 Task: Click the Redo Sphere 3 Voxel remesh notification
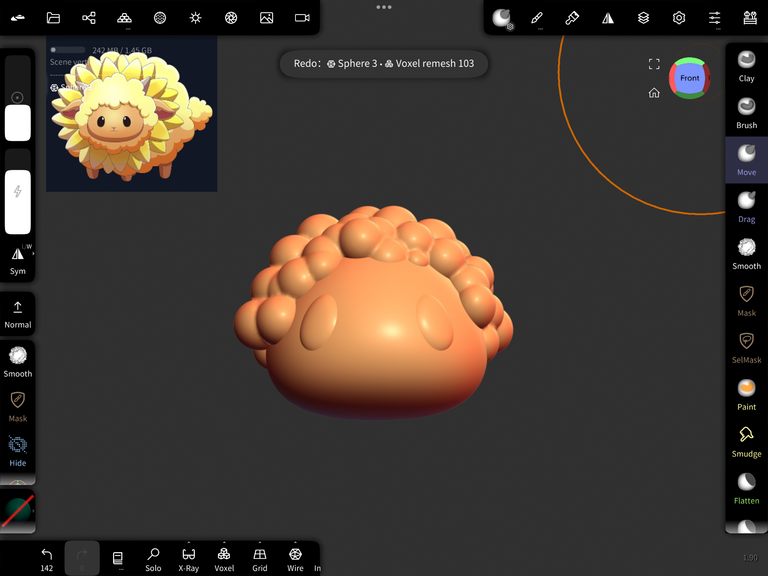point(384,64)
